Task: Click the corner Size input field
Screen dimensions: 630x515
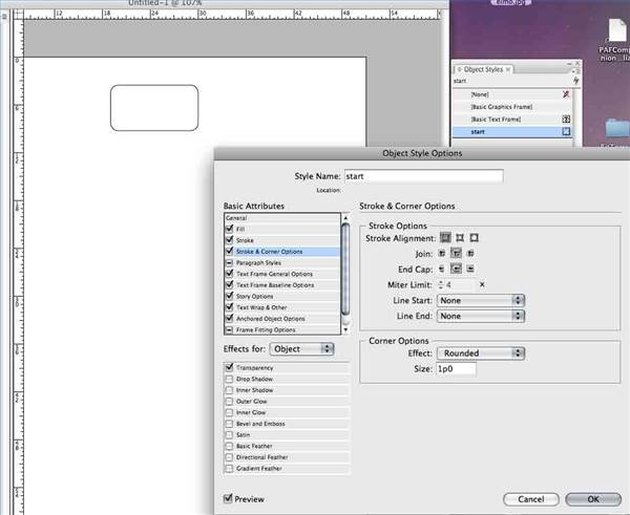Action: [x=456, y=369]
